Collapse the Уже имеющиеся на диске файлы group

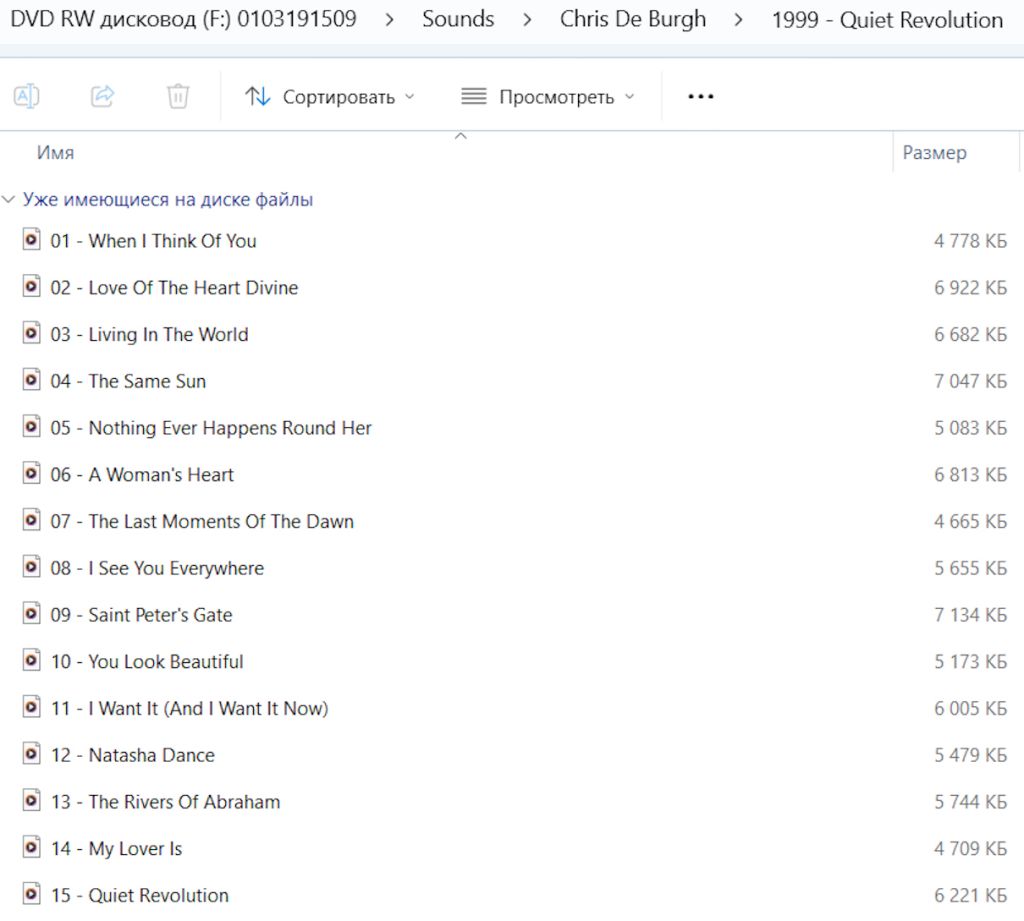pyautogui.click(x=8, y=199)
